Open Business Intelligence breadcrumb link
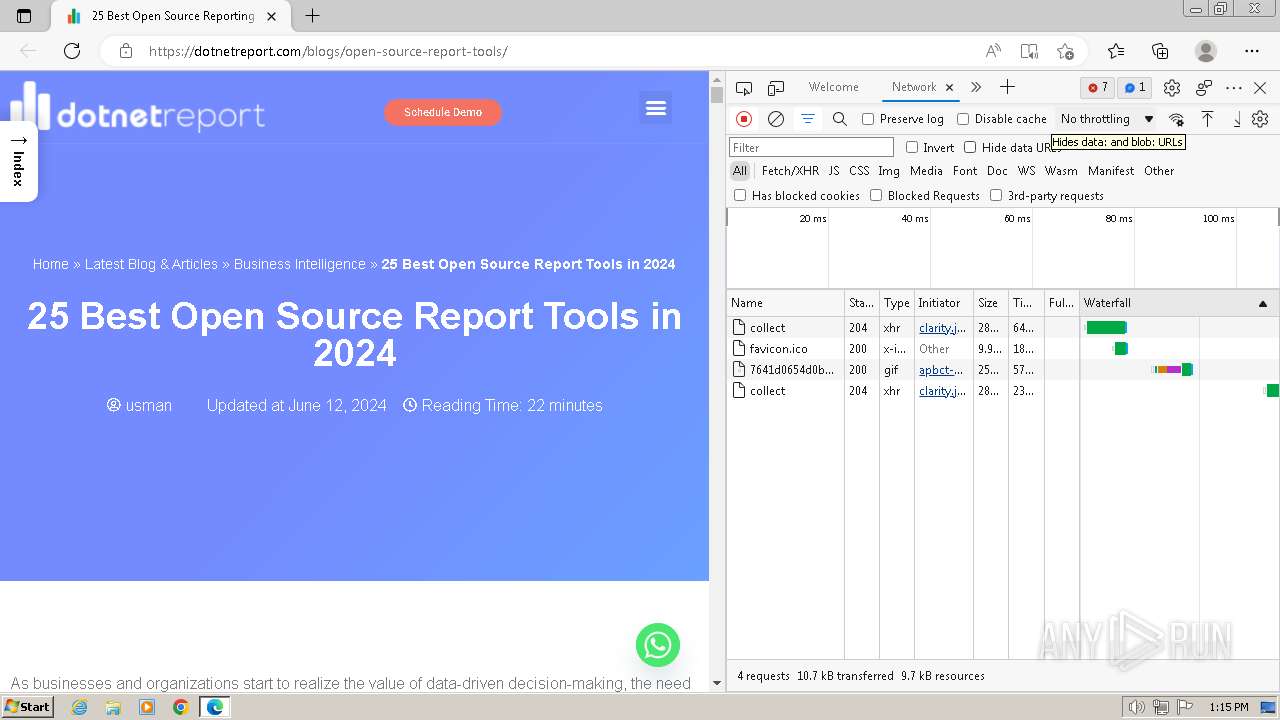 click(300, 264)
